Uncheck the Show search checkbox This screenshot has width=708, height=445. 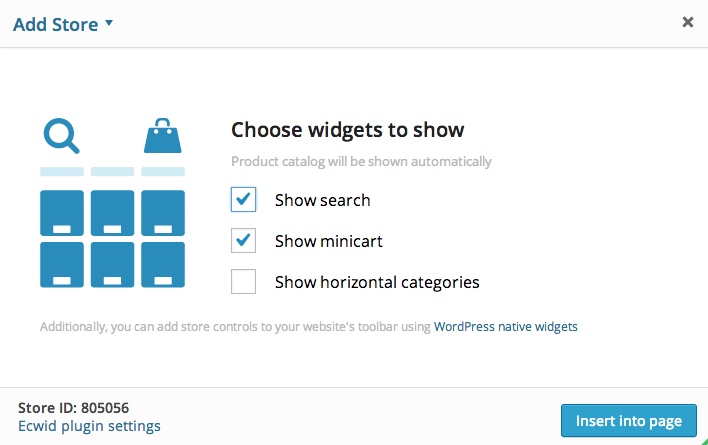[x=243, y=199]
